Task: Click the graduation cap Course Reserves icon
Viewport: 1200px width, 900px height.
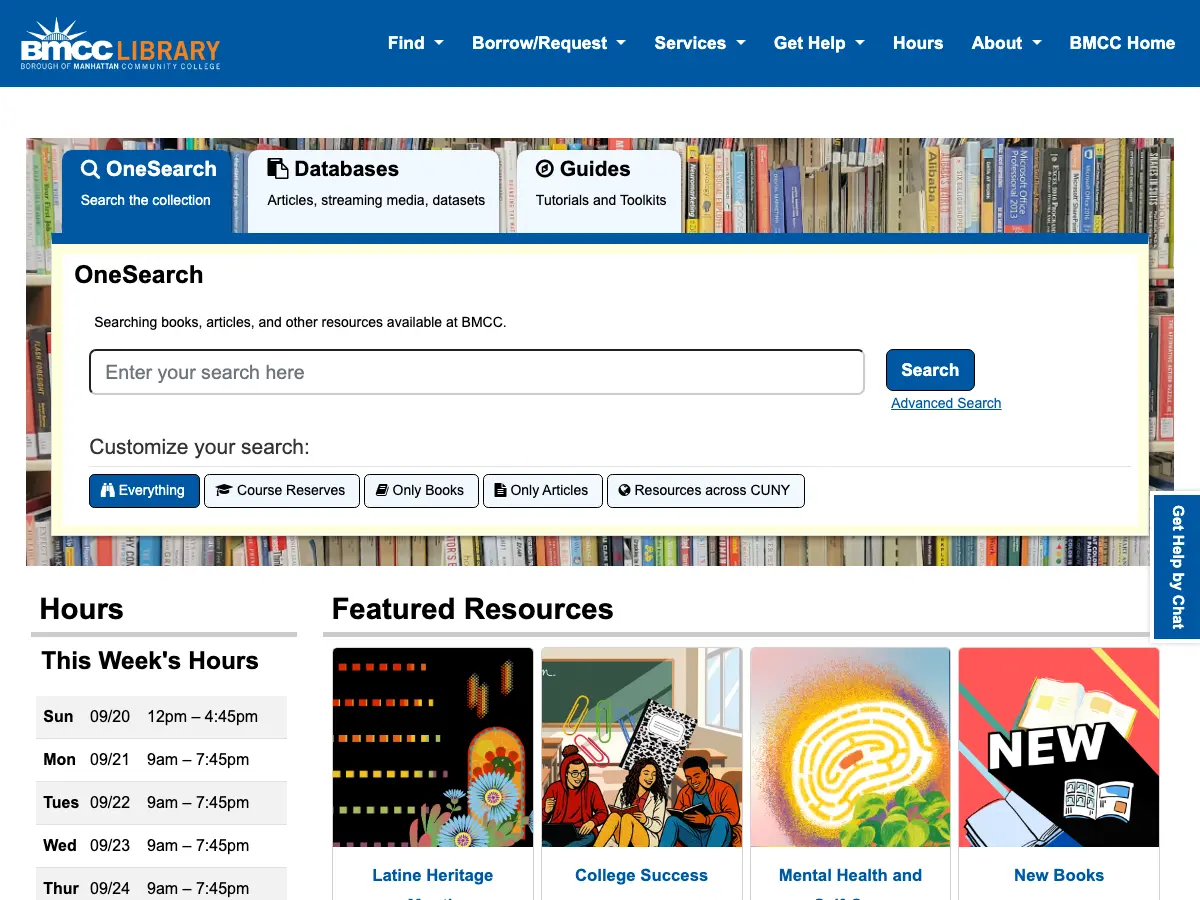Action: [224, 490]
